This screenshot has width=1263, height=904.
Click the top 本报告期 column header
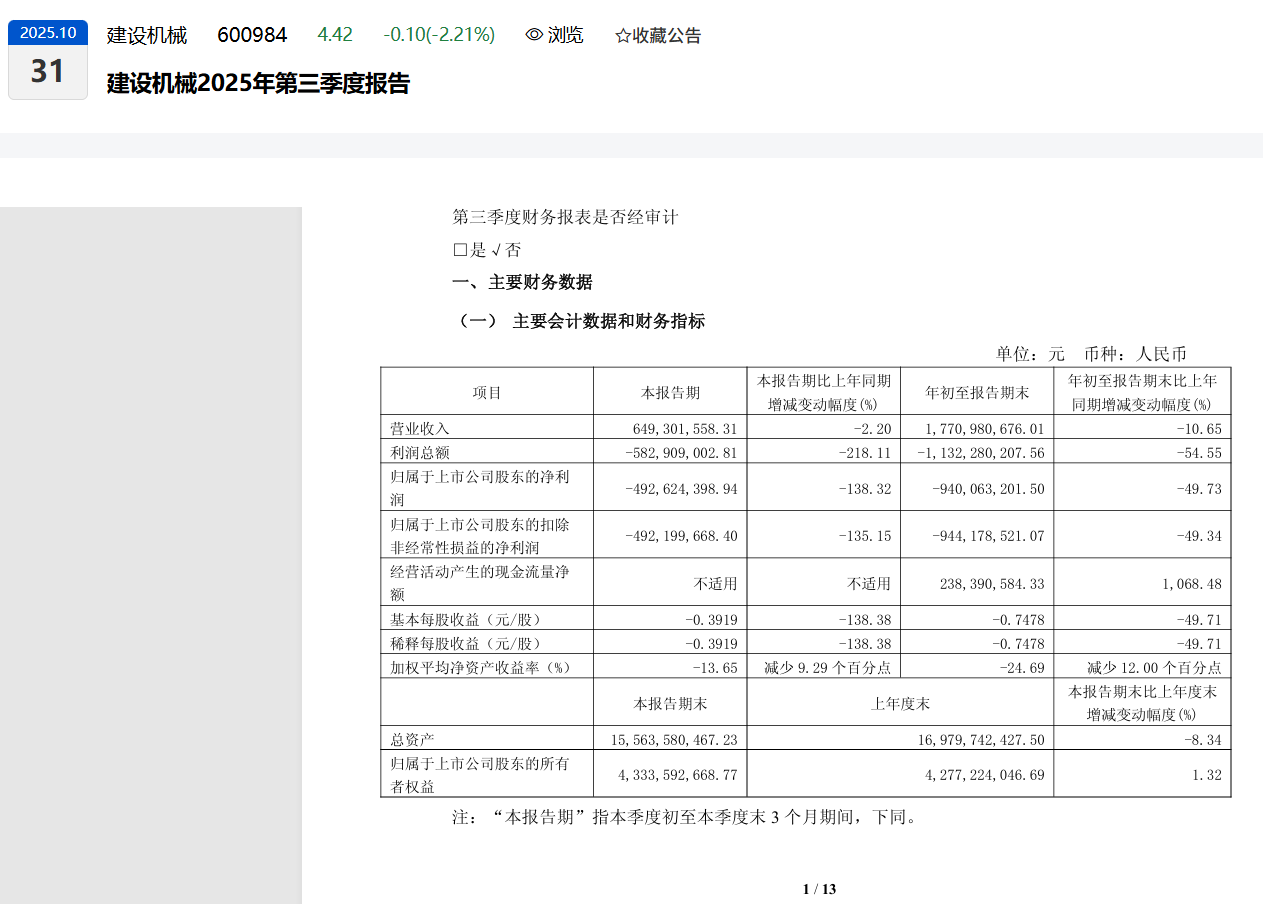pyautogui.click(x=670, y=392)
